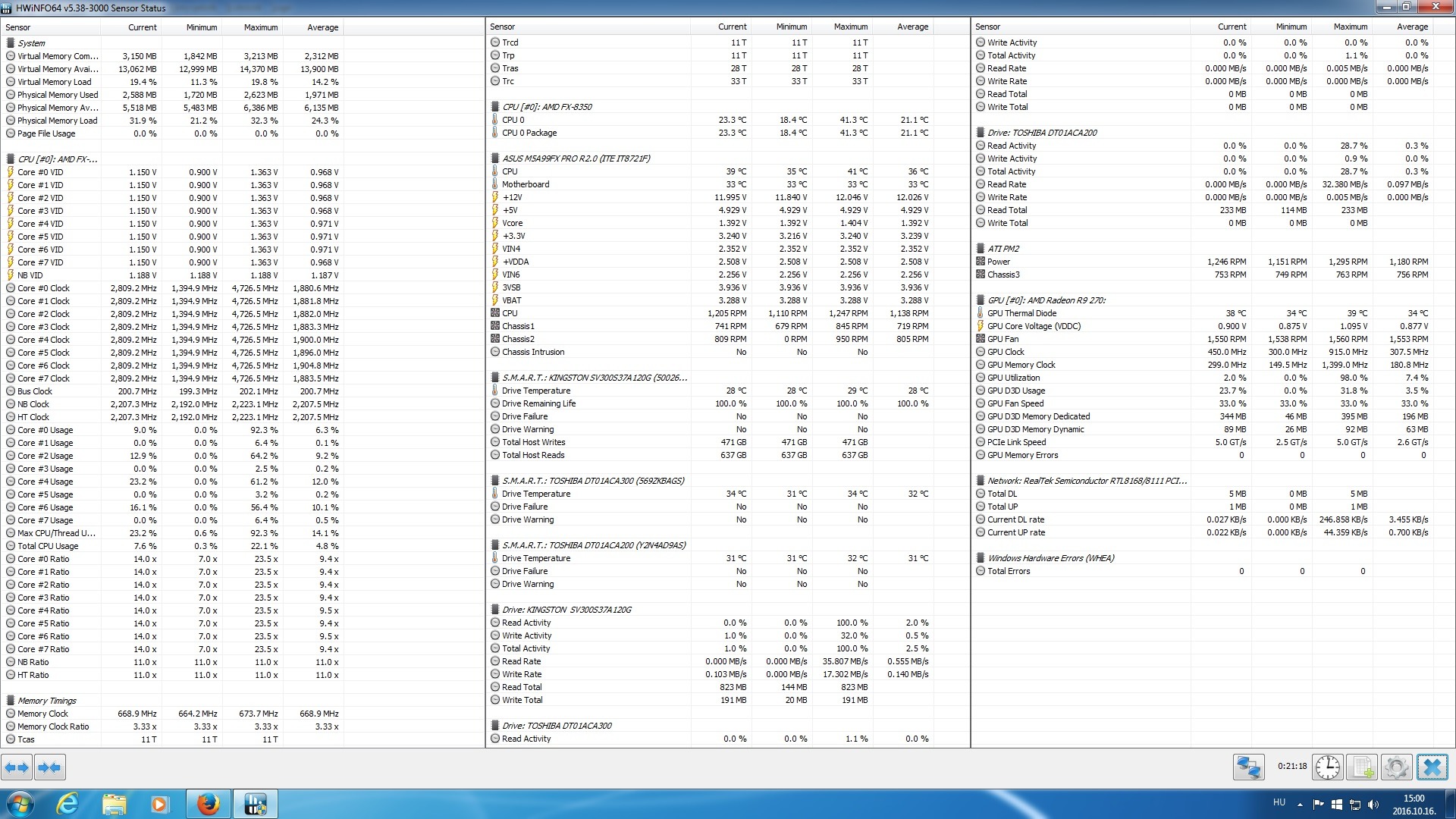This screenshot has width=1456, height=819.
Task: Click the Action Center flag tray icon
Action: point(1318,805)
